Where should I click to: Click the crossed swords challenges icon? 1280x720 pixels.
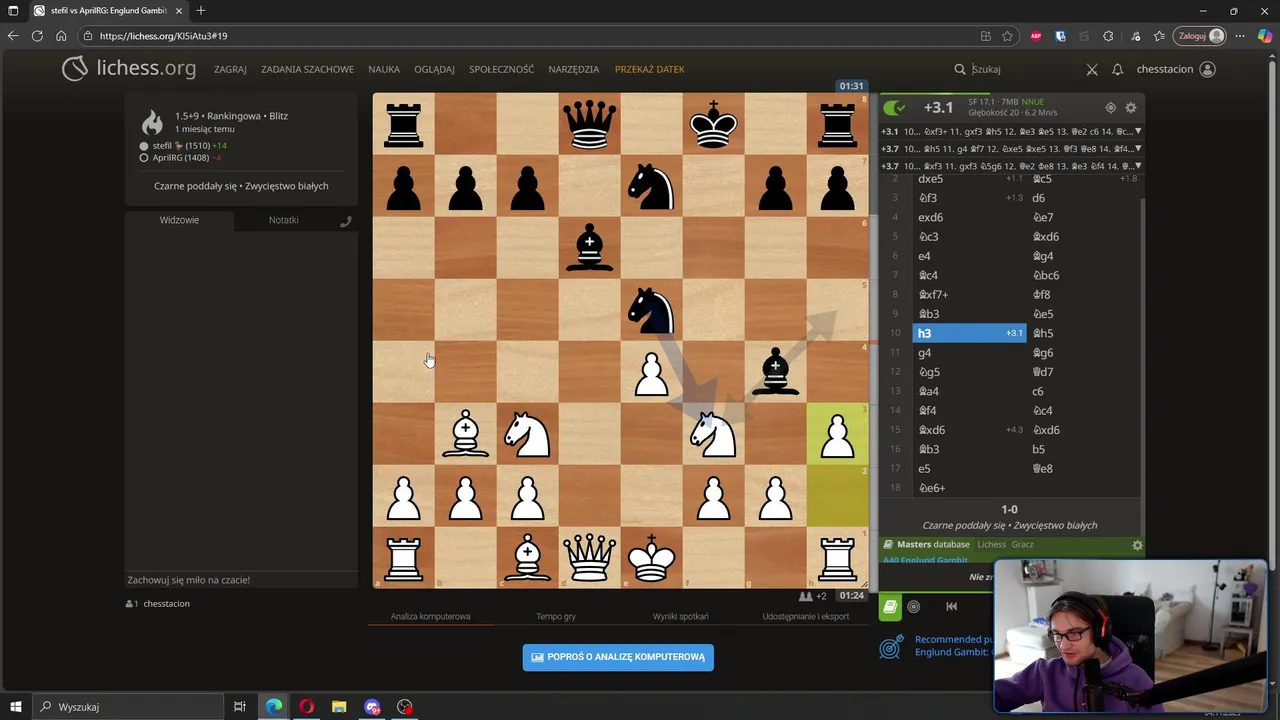(x=1092, y=69)
